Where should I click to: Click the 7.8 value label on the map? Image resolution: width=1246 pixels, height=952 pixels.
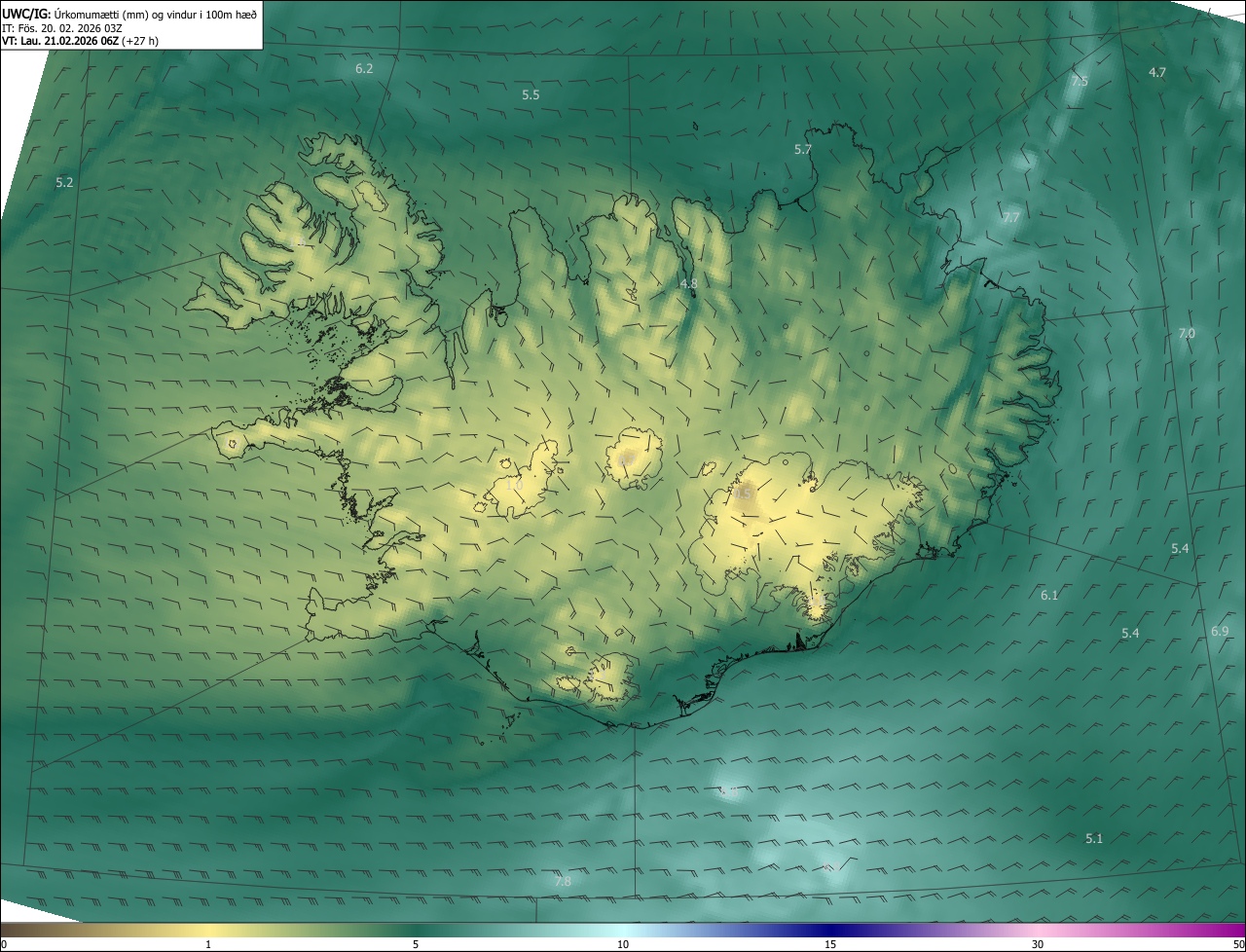(563, 882)
